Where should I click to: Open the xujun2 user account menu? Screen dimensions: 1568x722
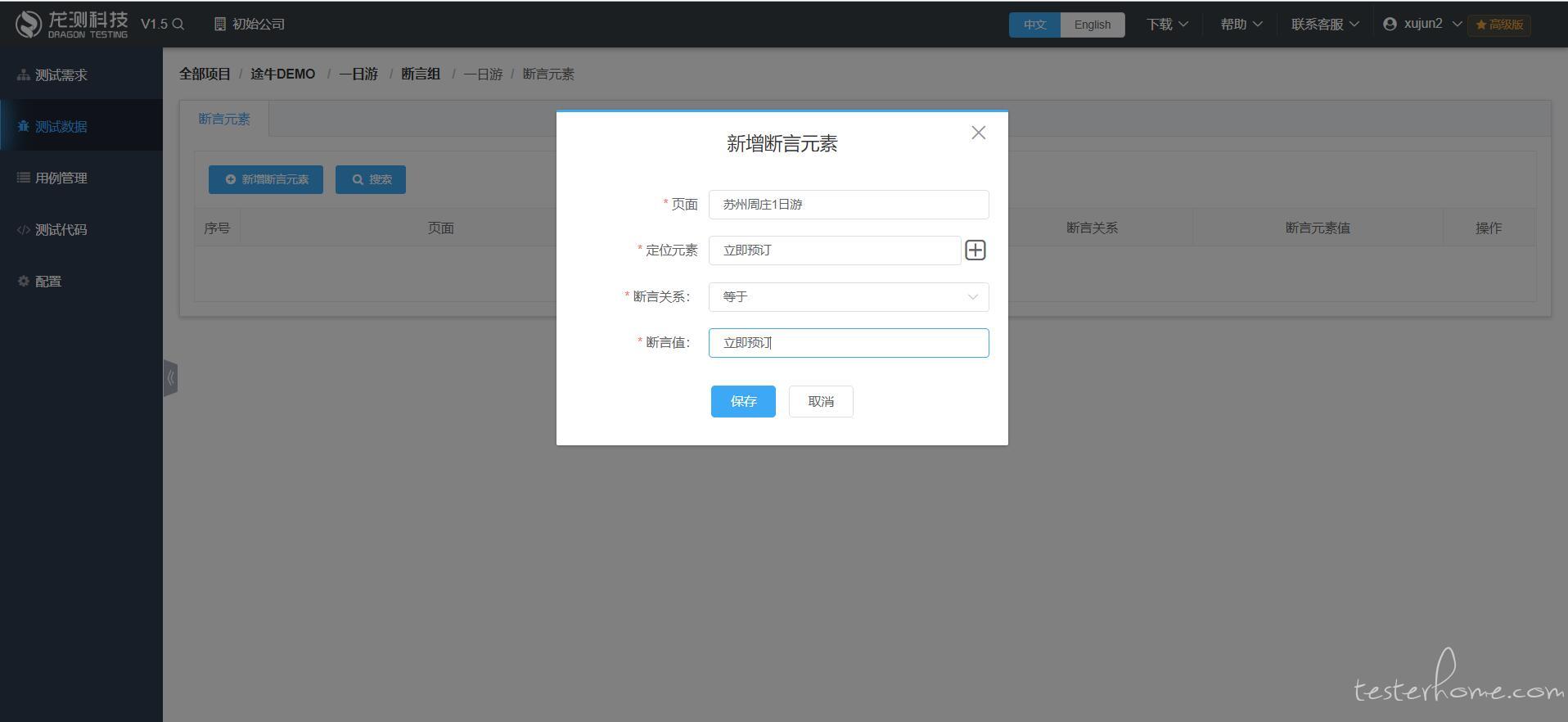(1422, 24)
